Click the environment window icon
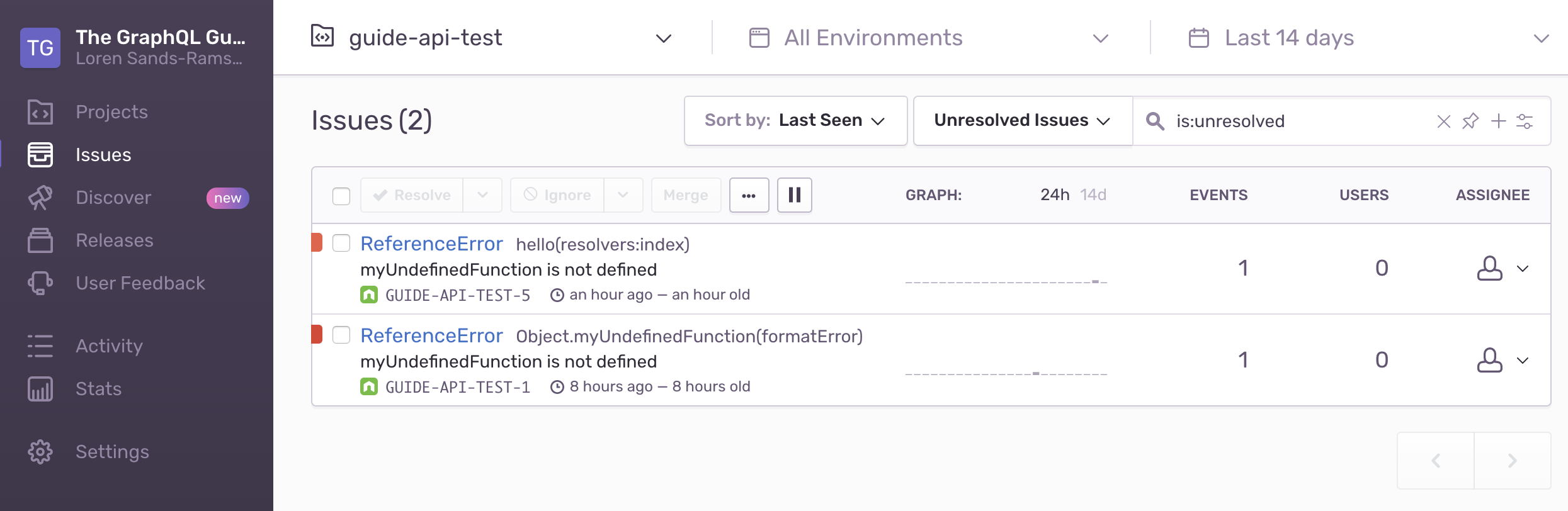 click(x=759, y=38)
